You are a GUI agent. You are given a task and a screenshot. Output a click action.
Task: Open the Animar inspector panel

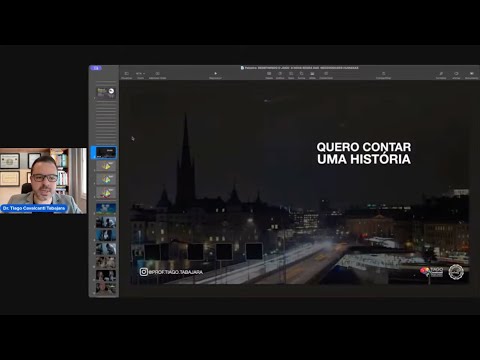tap(456, 75)
